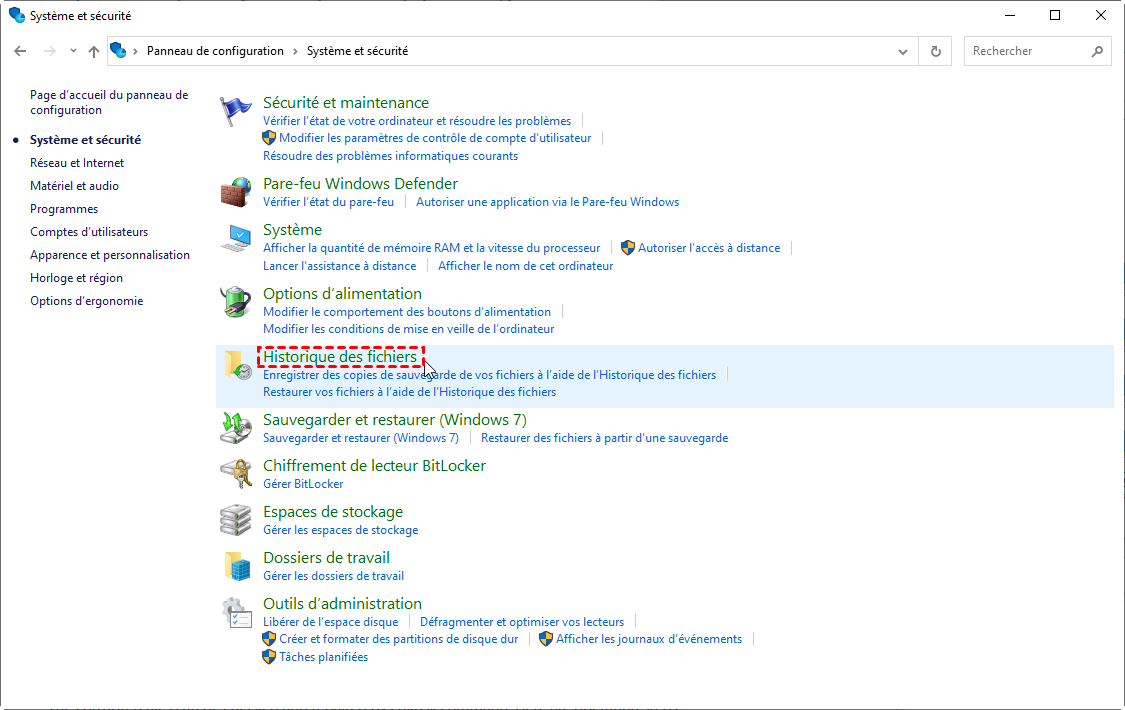Click Vérifier l'état du pare-feu
This screenshot has width=1125, height=710.
click(329, 202)
